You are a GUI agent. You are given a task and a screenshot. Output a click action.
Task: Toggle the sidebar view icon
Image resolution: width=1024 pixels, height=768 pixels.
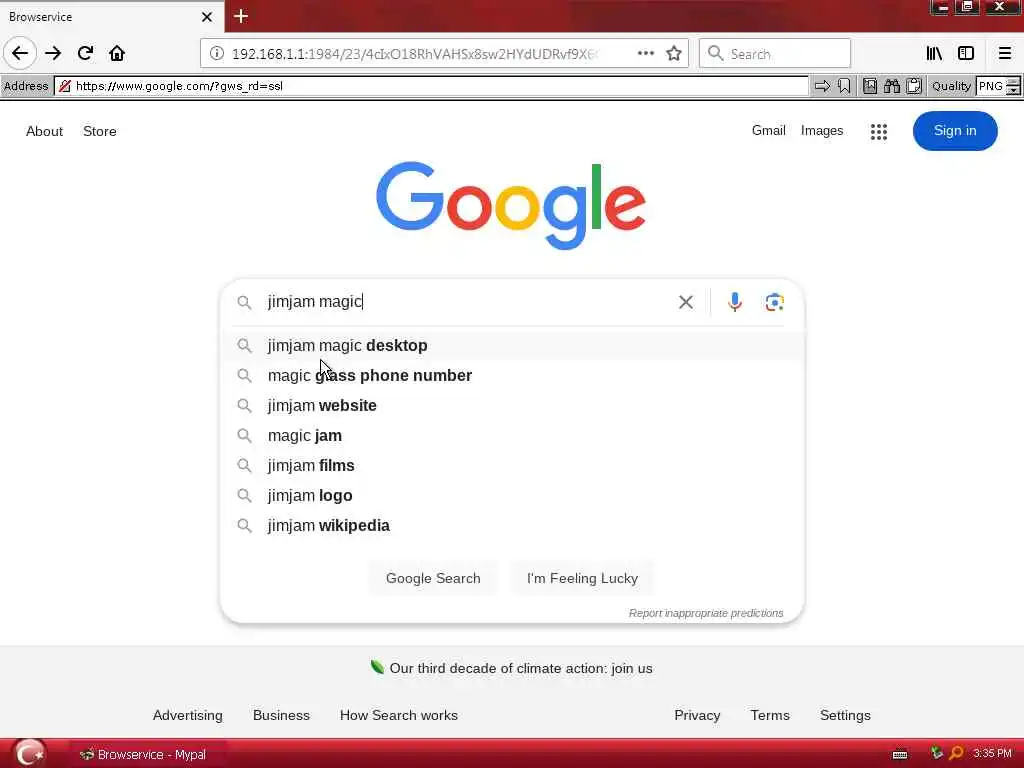point(966,54)
